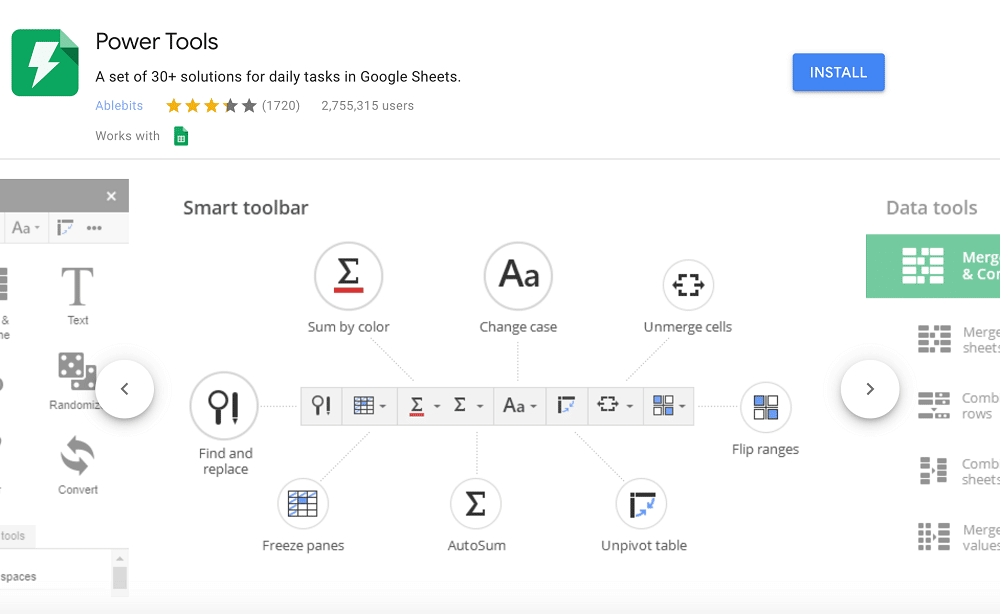Click the AutoSum sigma circle icon
Screen dimensions: 1000x614
click(476, 504)
